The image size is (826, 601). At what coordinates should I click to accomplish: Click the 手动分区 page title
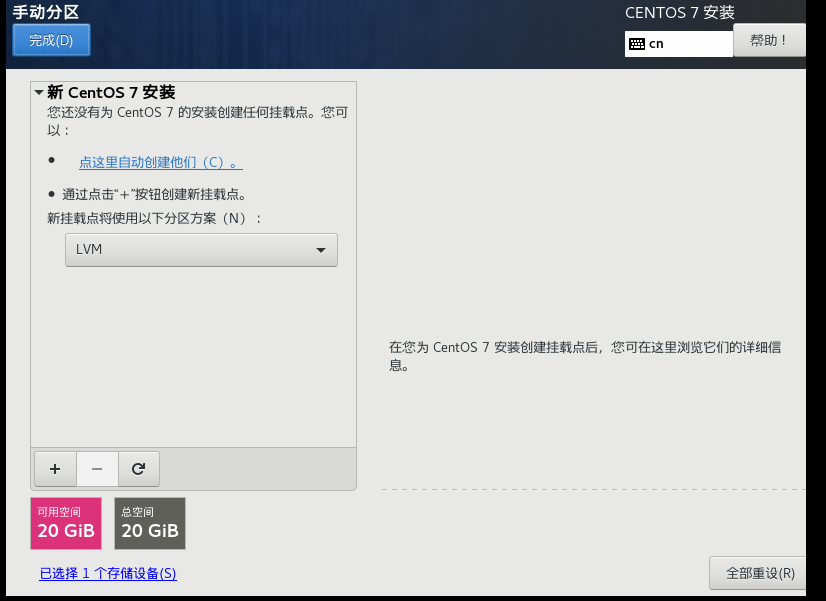(46, 12)
